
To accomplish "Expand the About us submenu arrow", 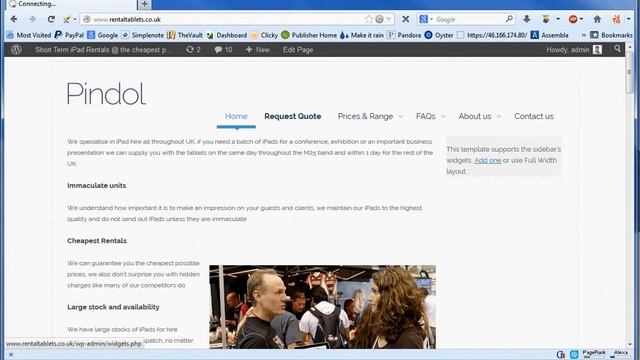I will click(499, 117).
